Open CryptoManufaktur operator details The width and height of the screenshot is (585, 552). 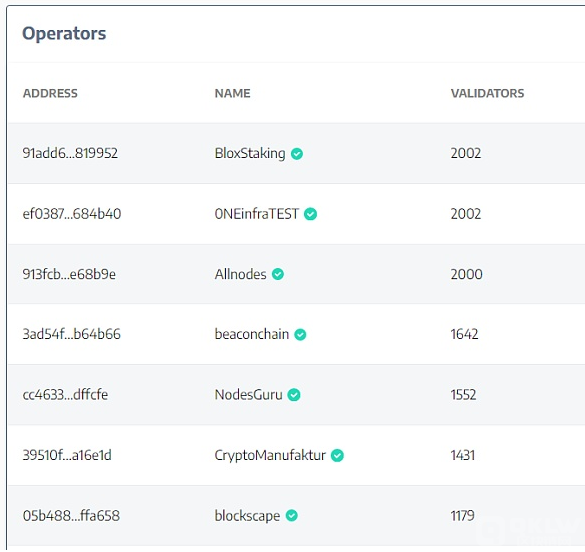point(270,456)
